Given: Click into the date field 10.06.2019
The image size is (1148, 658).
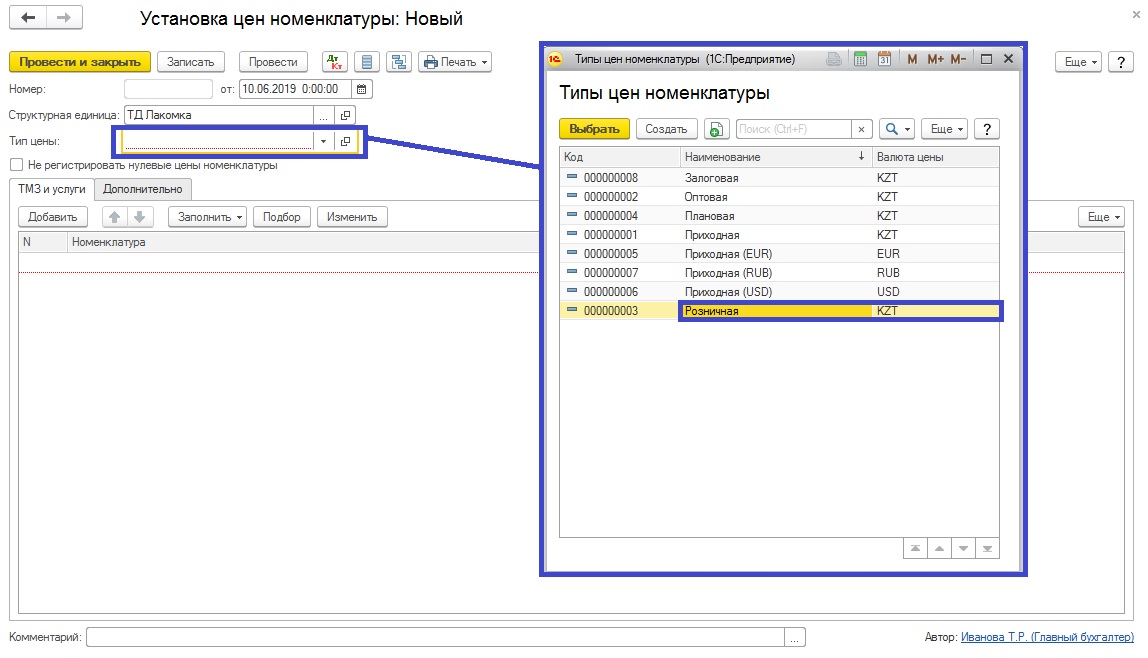Looking at the screenshot, I should 296,89.
